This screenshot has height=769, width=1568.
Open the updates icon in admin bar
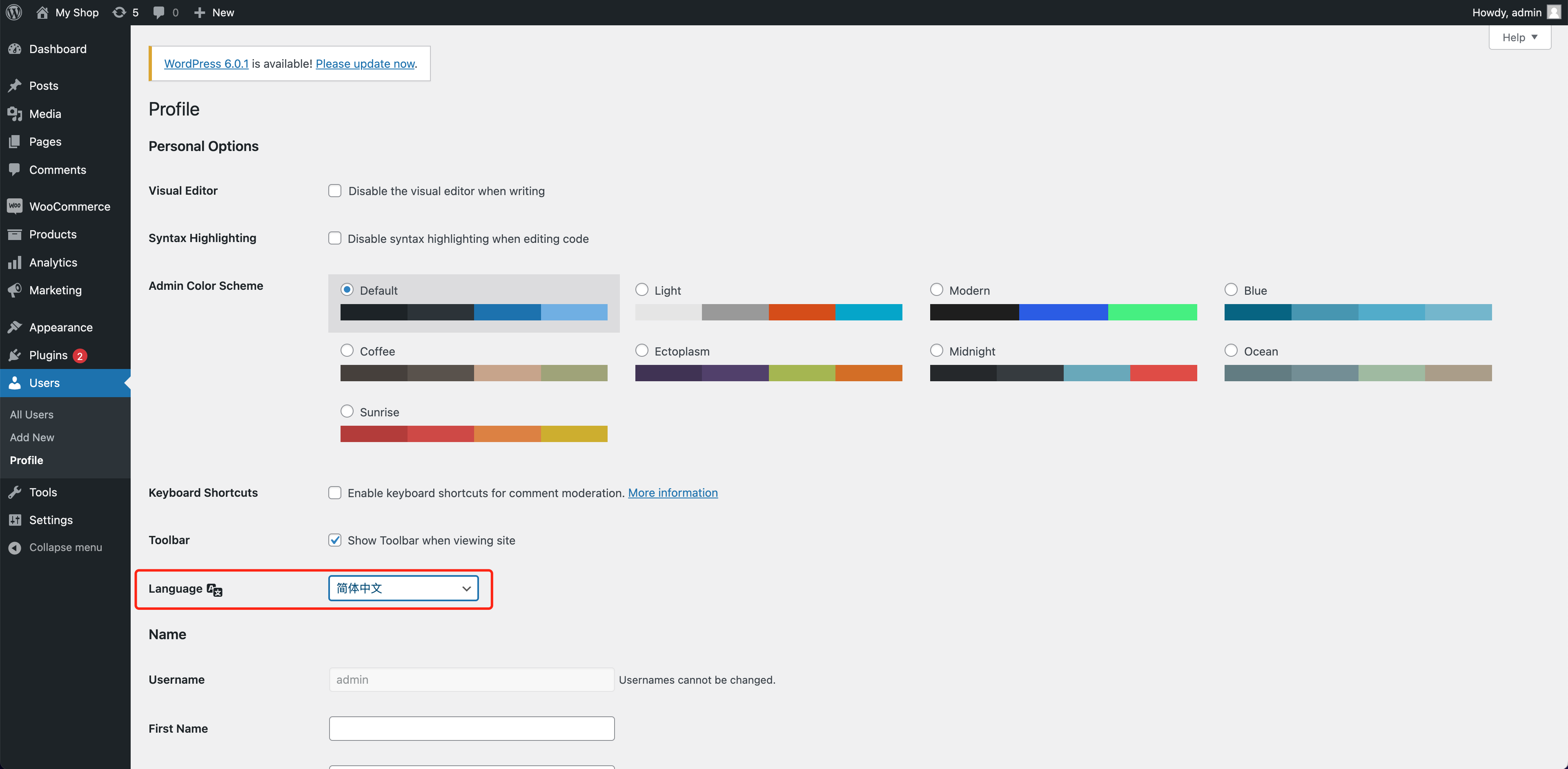(119, 12)
